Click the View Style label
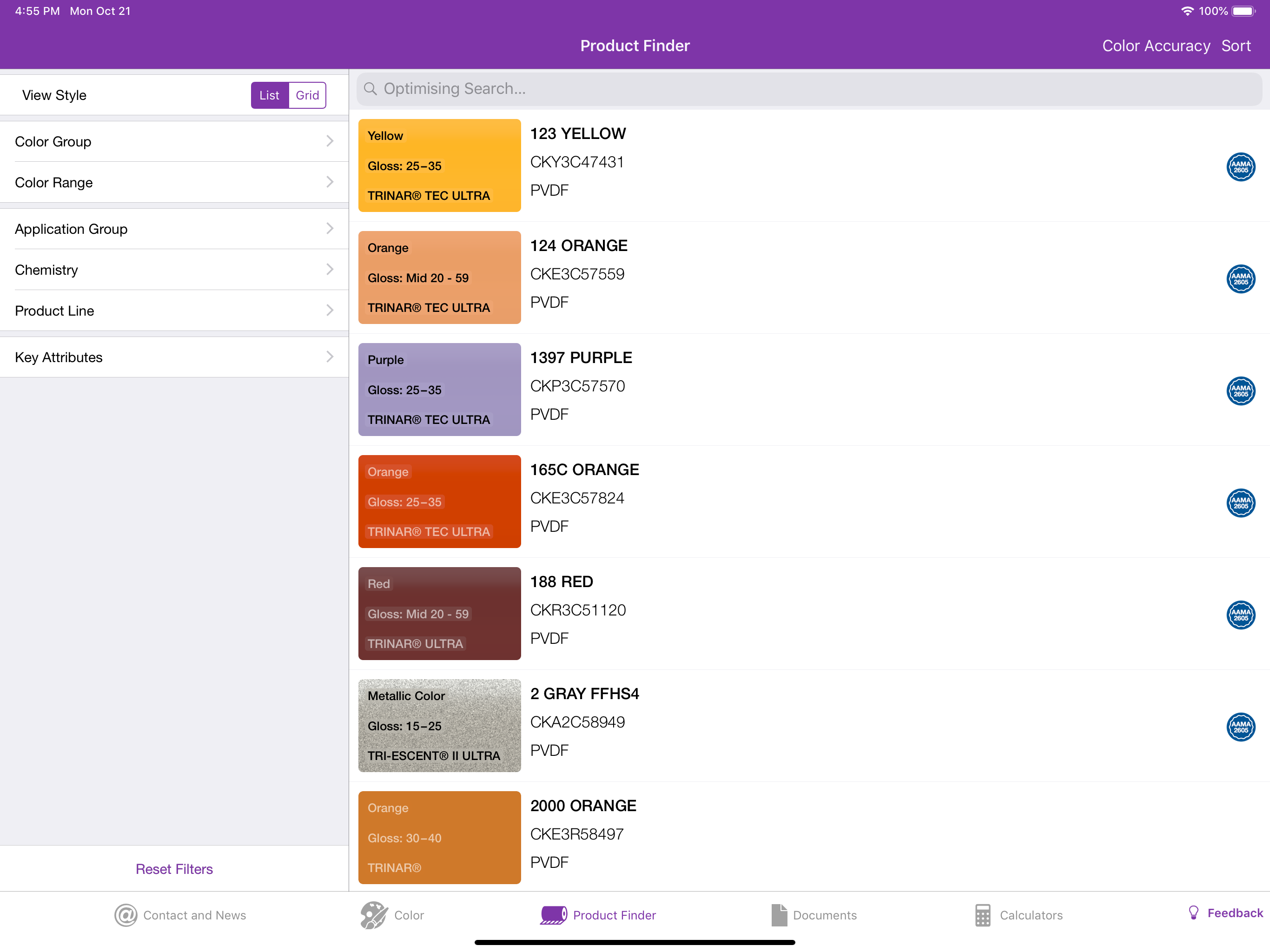 coord(54,95)
